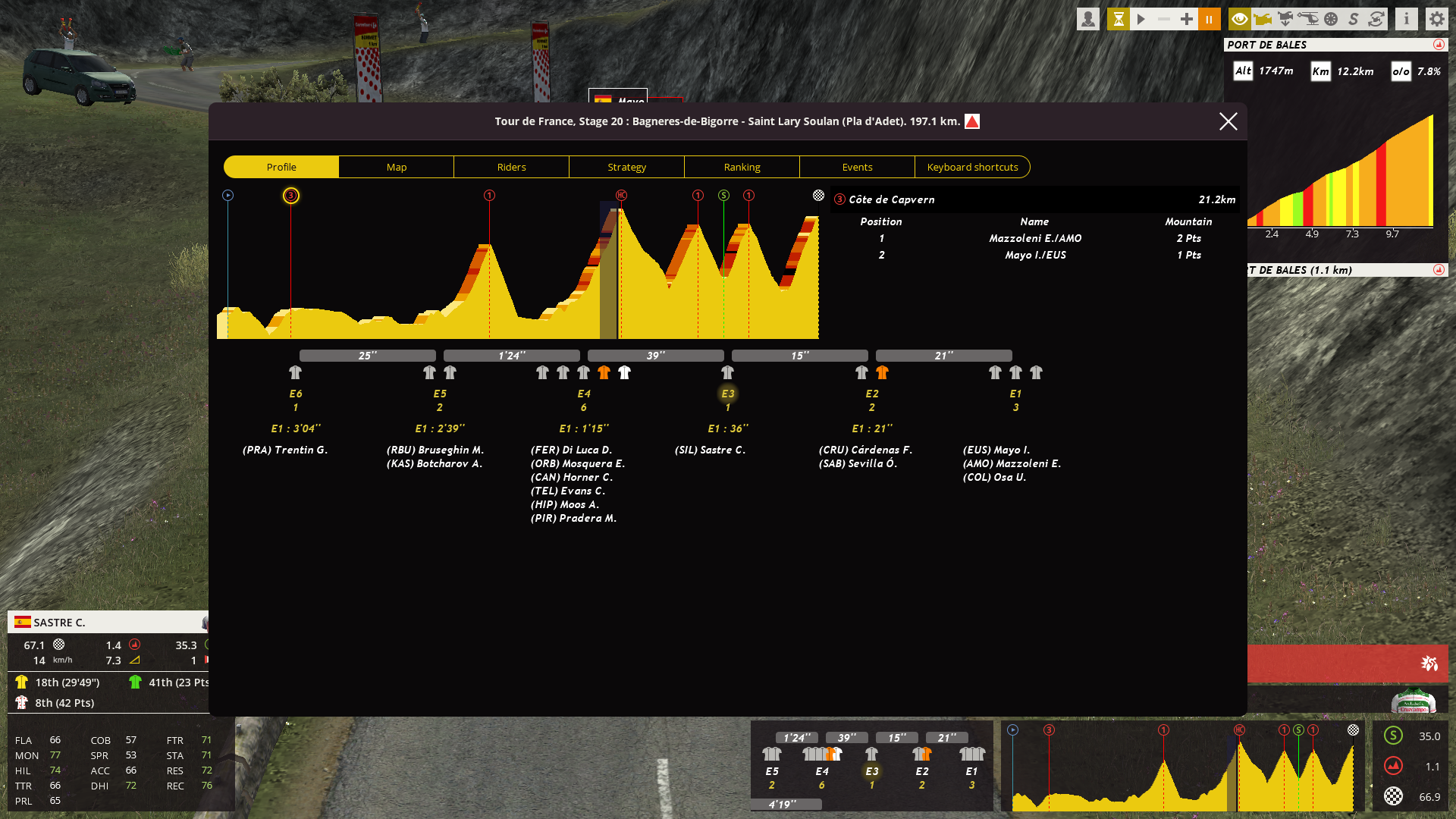The height and width of the screenshot is (819, 1456).
Task: Click rider Trentin G. in group E6
Action: pyautogui.click(x=285, y=450)
